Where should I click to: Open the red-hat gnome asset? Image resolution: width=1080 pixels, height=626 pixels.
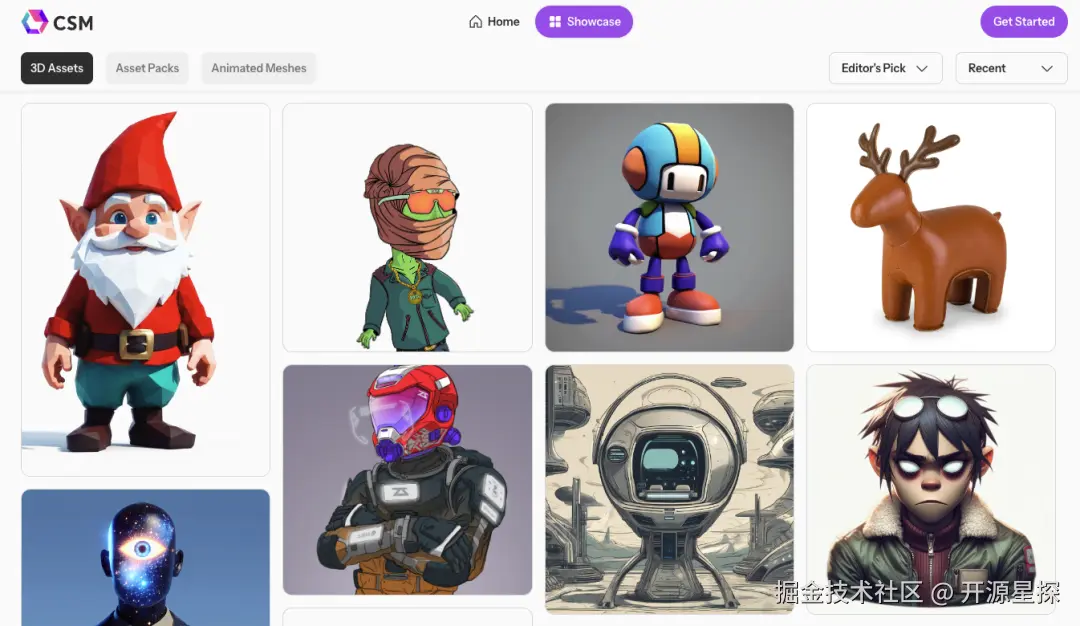[x=145, y=289]
